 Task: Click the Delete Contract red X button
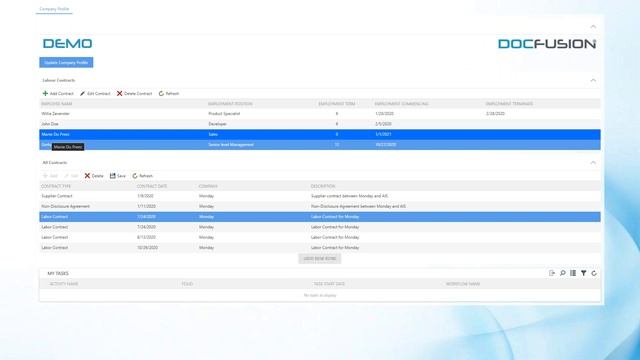(x=134, y=93)
